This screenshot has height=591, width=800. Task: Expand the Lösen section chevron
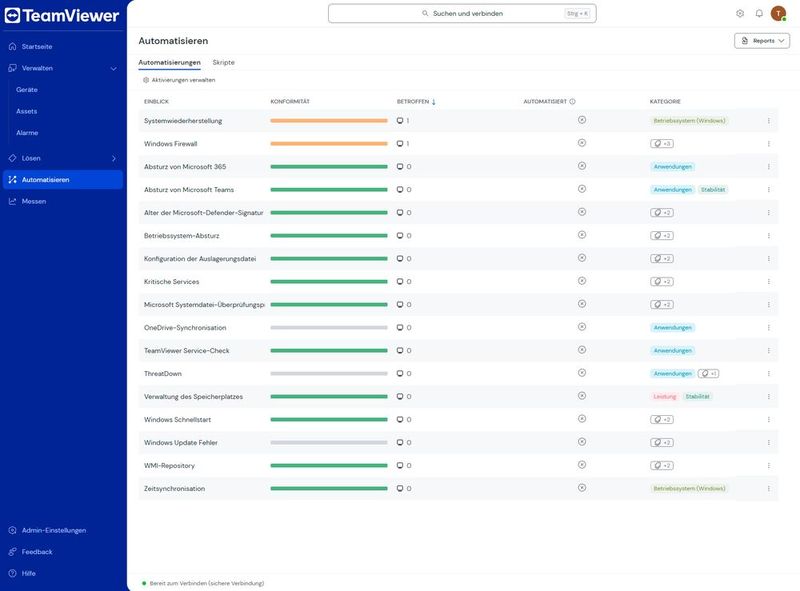[x=113, y=158]
